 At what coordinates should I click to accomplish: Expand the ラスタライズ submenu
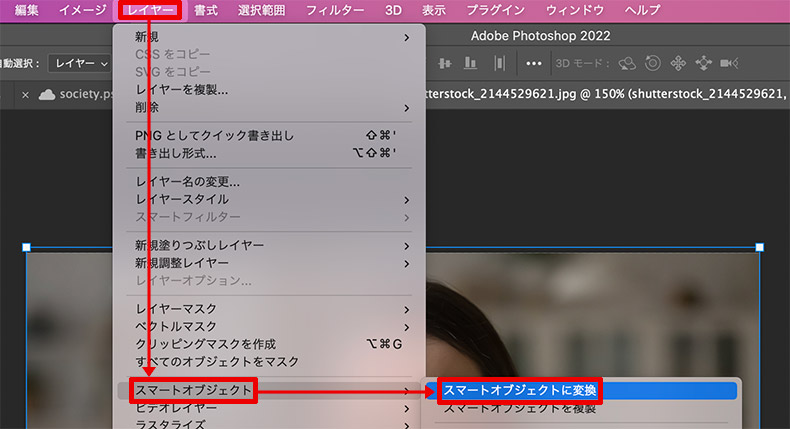pyautogui.click(x=271, y=424)
